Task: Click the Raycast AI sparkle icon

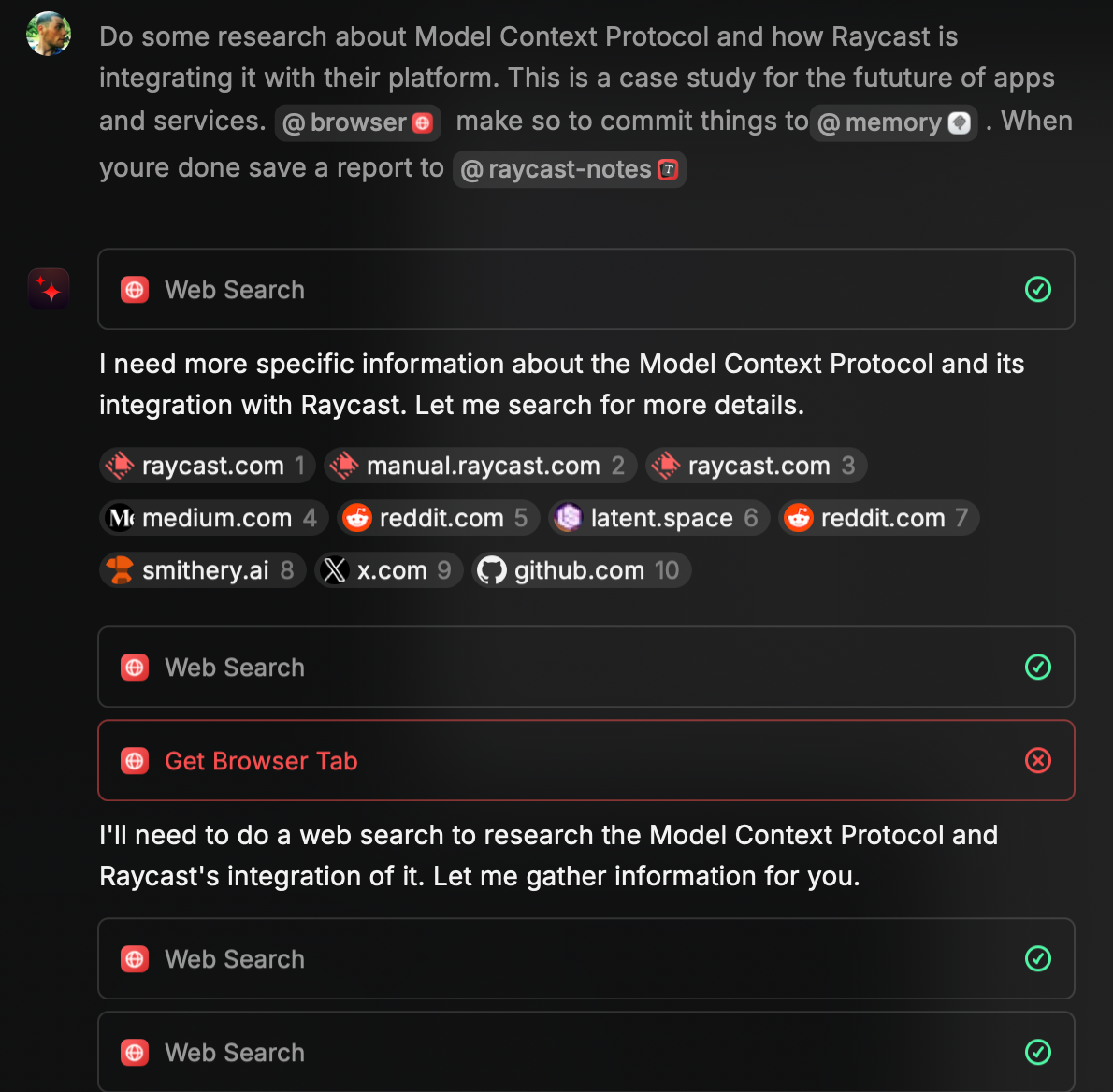Action: pyautogui.click(x=49, y=289)
